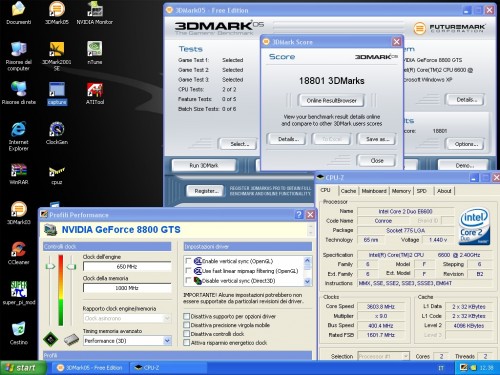The height and width of the screenshot is (375, 500).
Task: Click the Core Speed 3603.8 MHz value
Action: [380, 306]
